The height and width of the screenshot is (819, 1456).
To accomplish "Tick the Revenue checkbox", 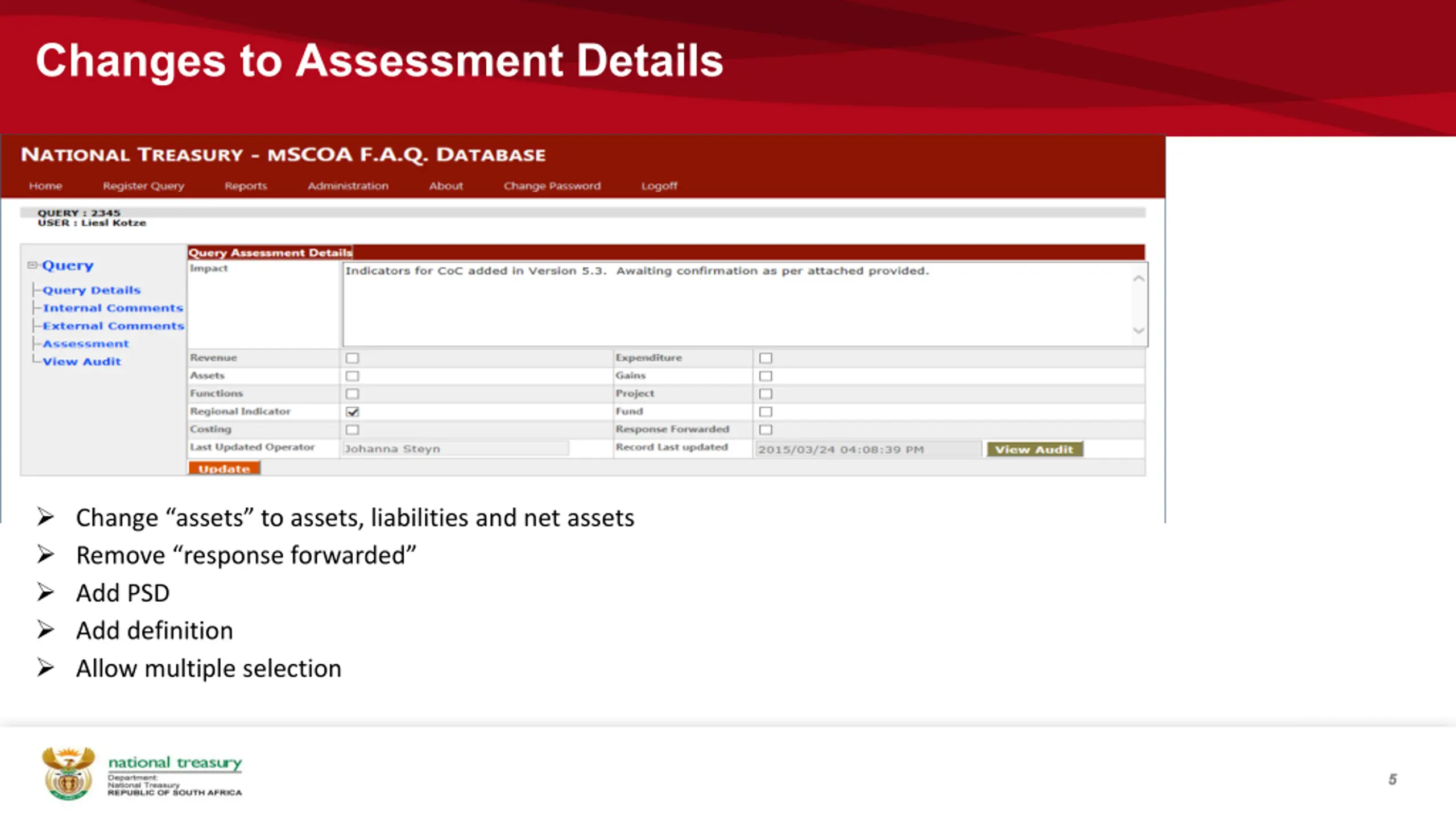I will [x=353, y=358].
